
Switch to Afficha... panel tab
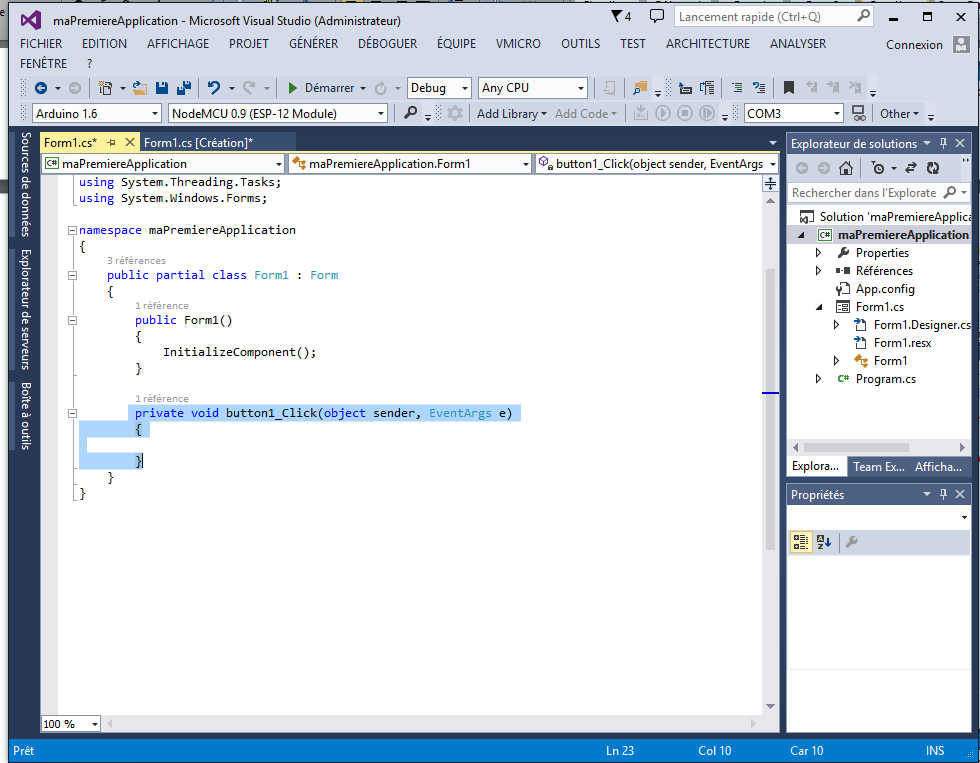939,467
